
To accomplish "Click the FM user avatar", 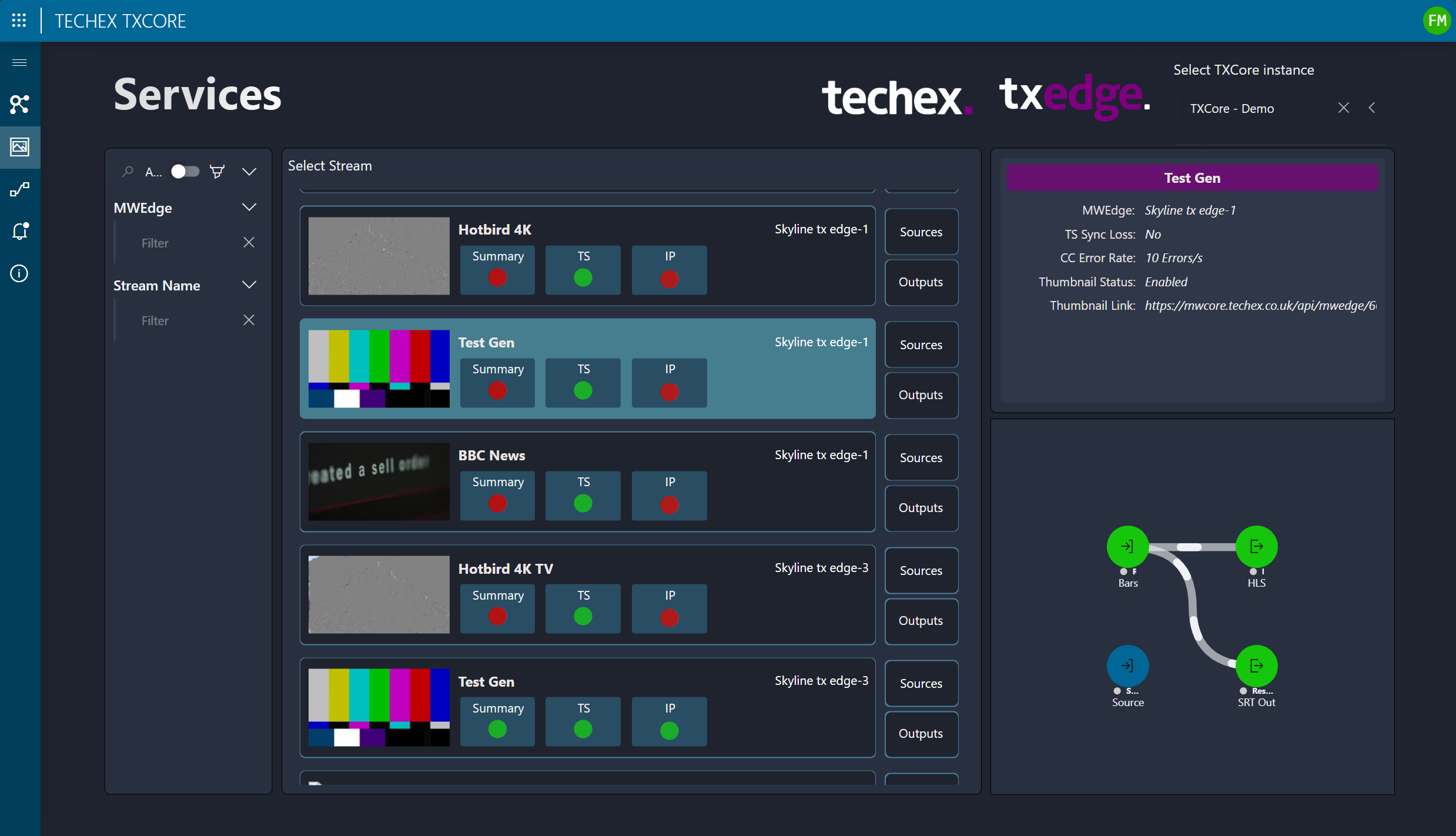I will pos(1437,21).
